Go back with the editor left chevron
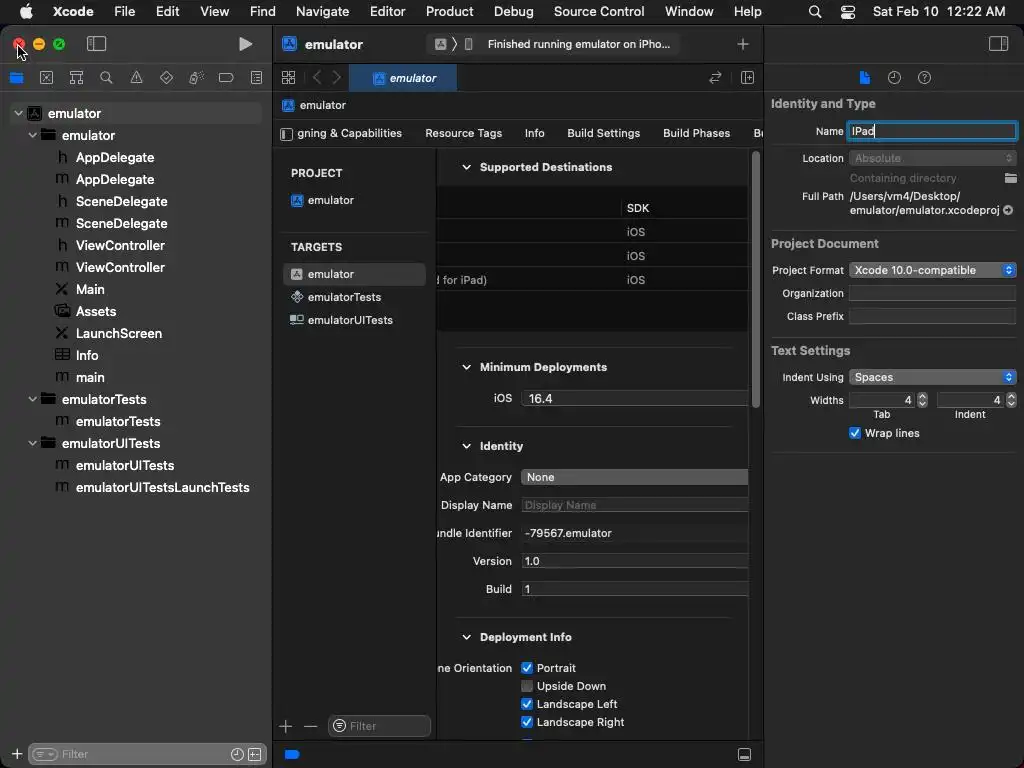Image resolution: width=1024 pixels, height=768 pixels. [317, 78]
